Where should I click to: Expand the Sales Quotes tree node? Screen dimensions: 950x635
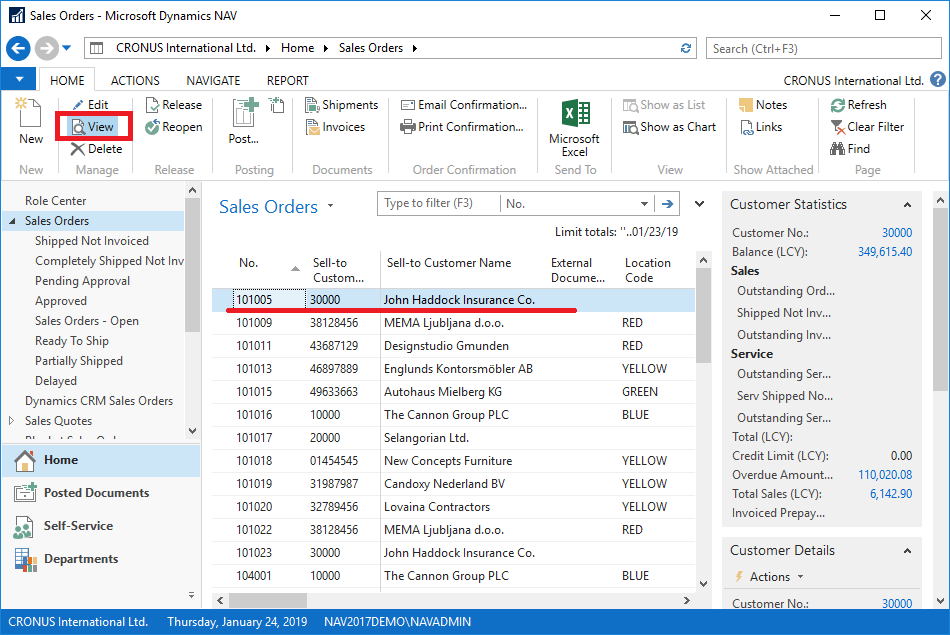(12, 420)
